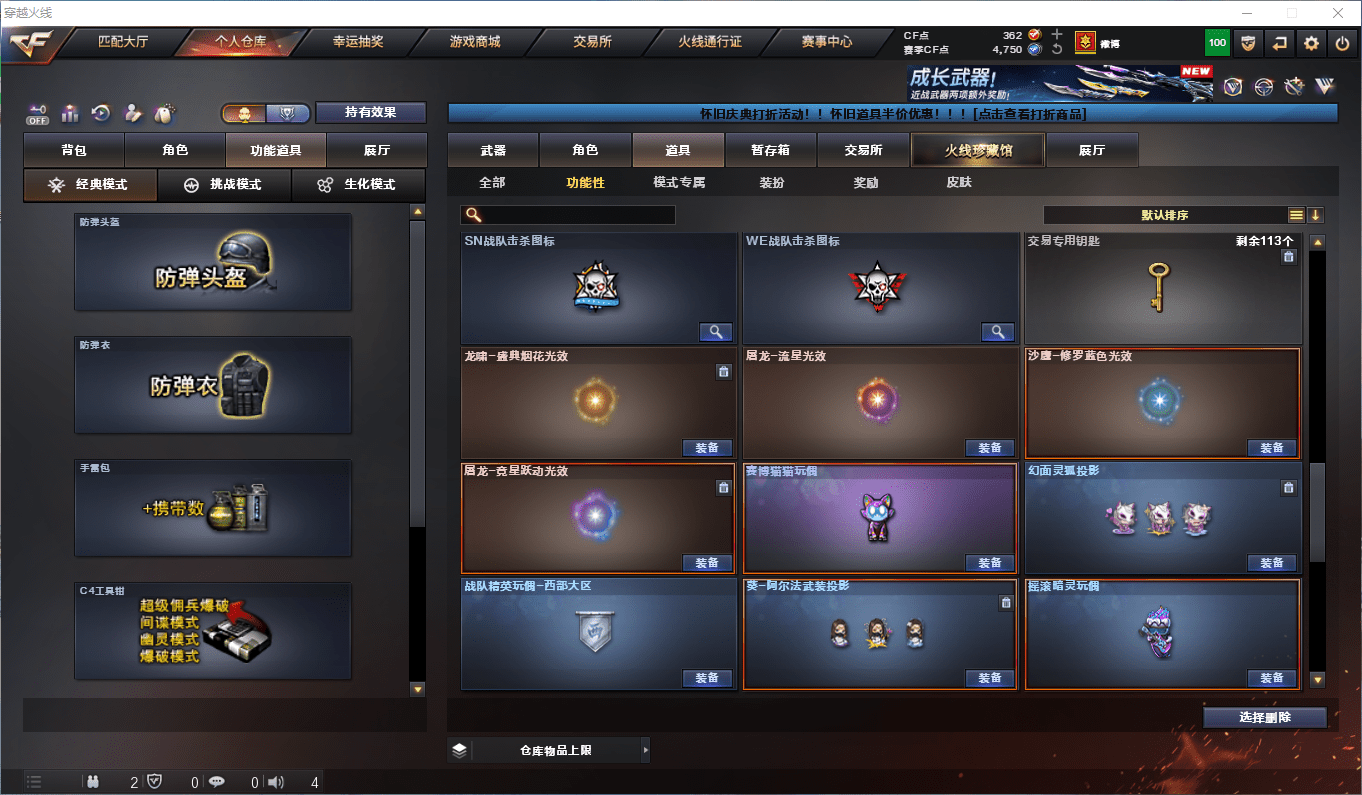Equip 赛博猫猫玩偶 with 装备 button
Viewport: 1362px width, 795px height.
click(x=989, y=563)
